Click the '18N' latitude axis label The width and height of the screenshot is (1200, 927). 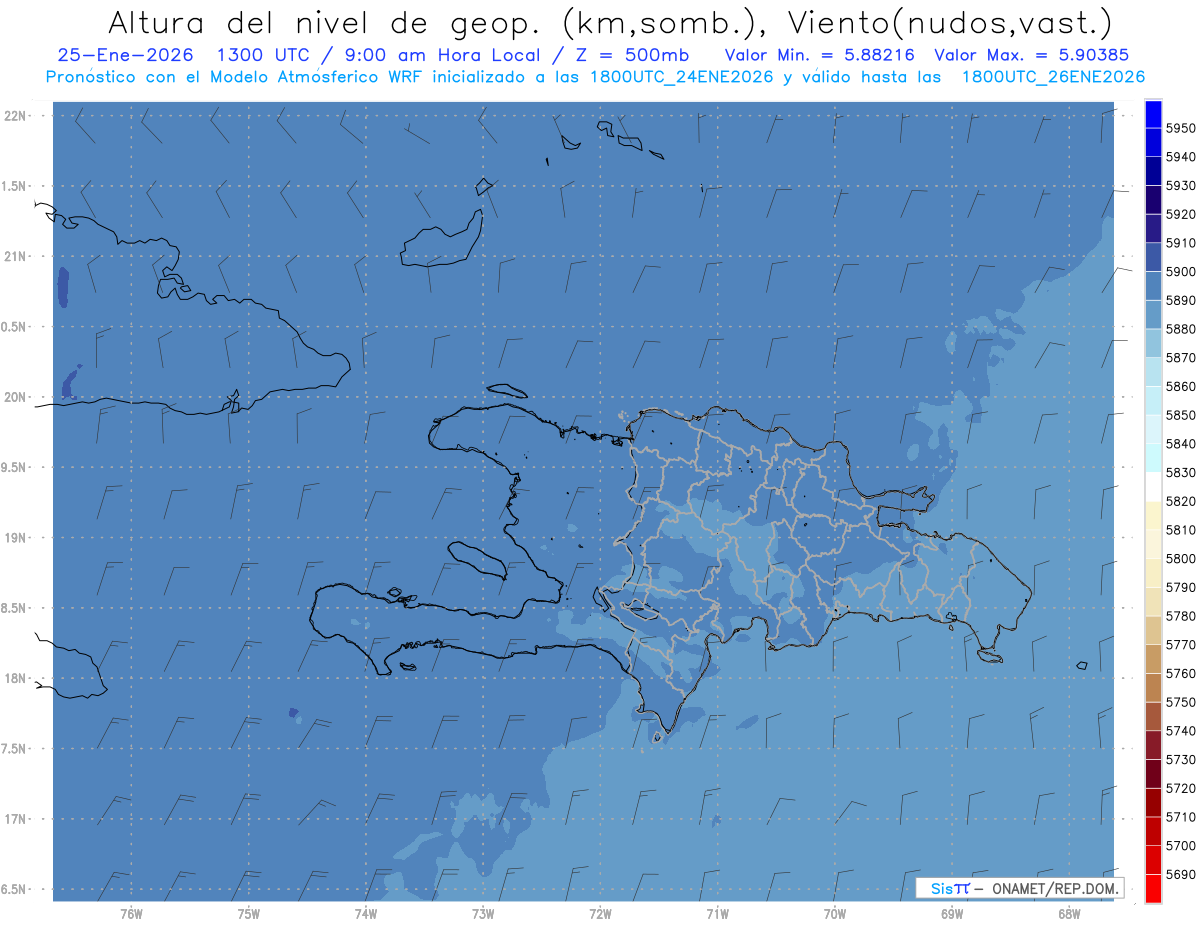[16, 679]
